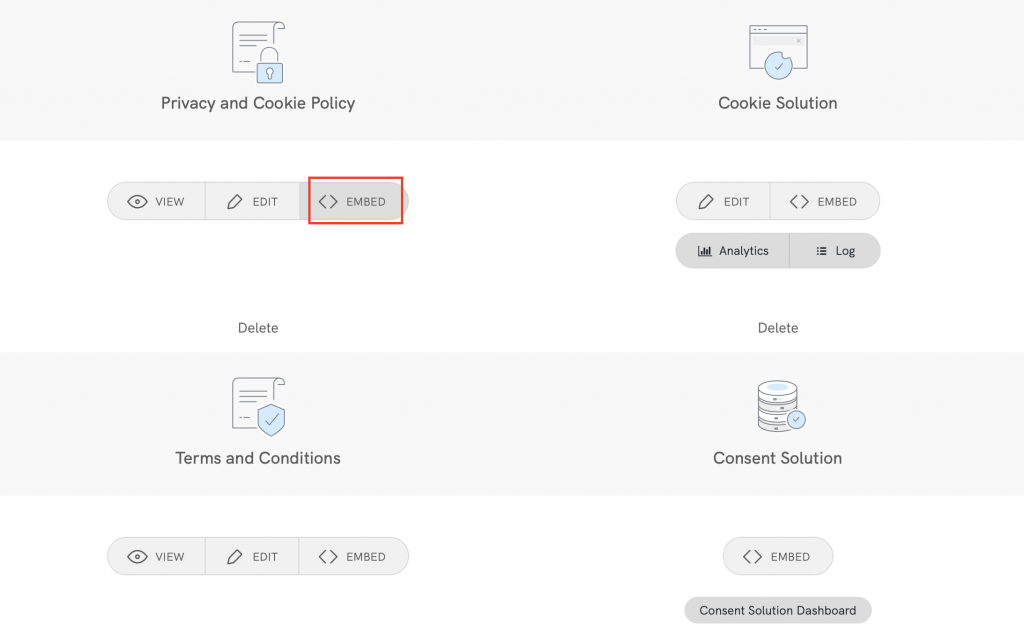Click the Consent Solution database icon
This screenshot has width=1024, height=638.
777,405
